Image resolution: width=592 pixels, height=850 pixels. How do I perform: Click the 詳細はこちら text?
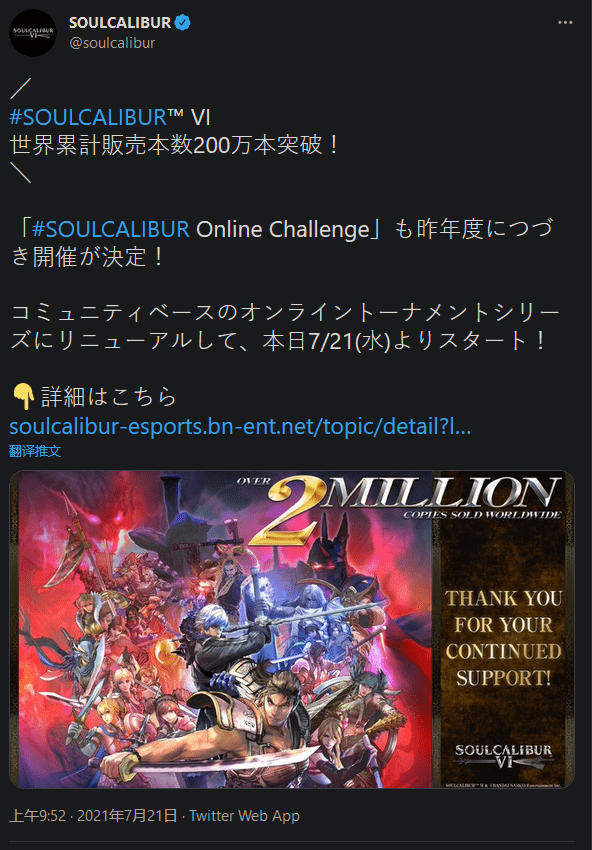(109, 398)
